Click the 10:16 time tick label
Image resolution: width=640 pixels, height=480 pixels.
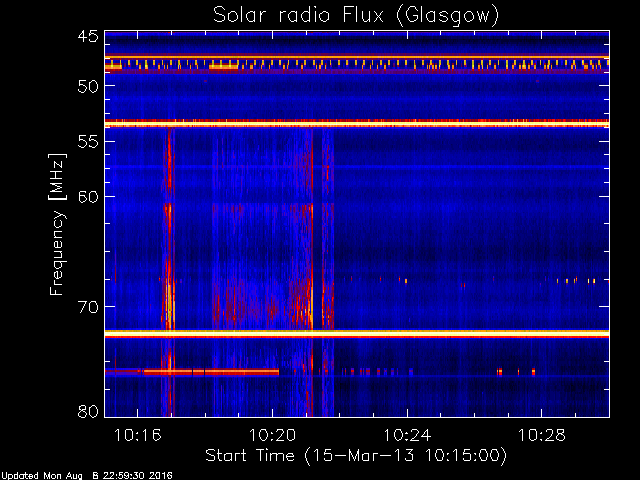click(x=138, y=435)
